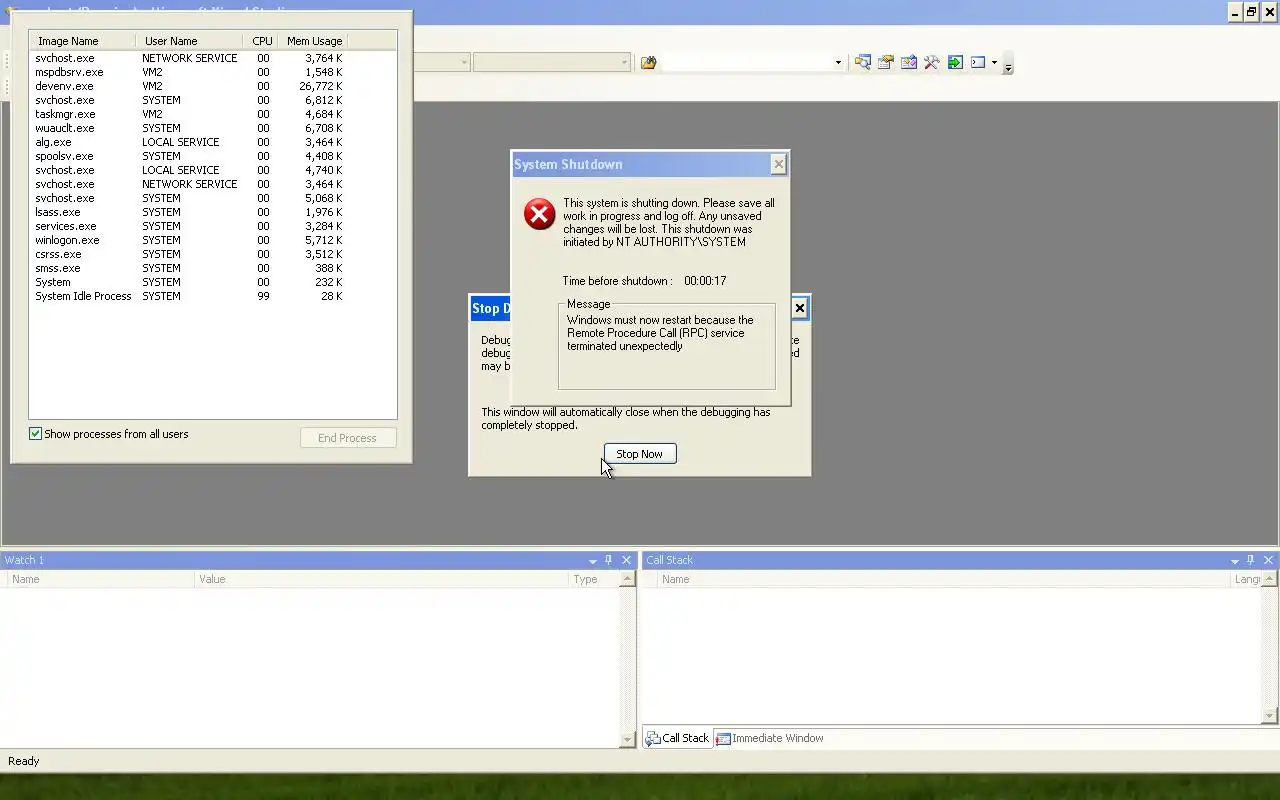Toggle auto-hide pin on Watch 1 panel
Image resolution: width=1280 pixels, height=800 pixels.
(x=608, y=560)
